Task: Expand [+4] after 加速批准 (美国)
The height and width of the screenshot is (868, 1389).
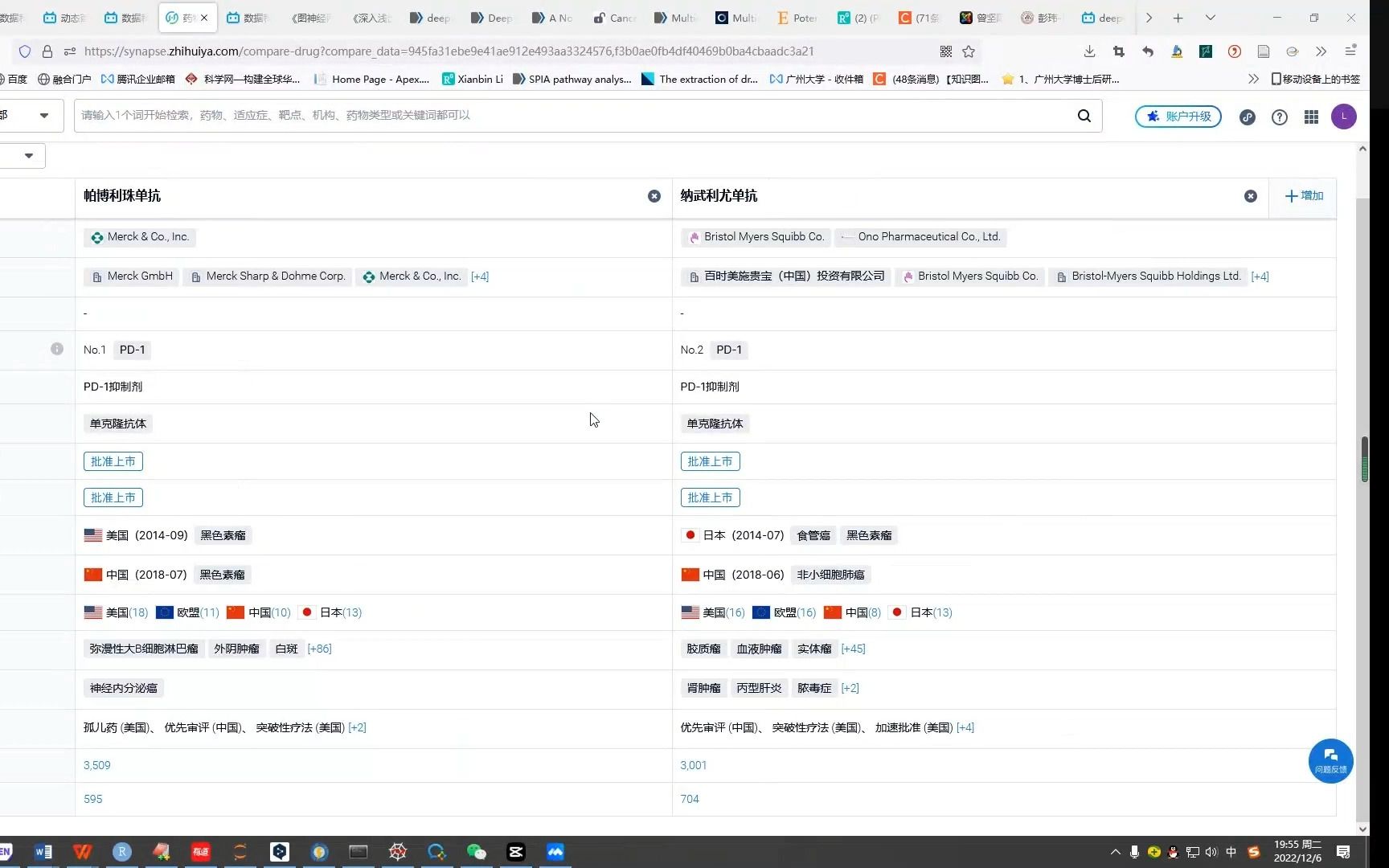Action: point(965,727)
